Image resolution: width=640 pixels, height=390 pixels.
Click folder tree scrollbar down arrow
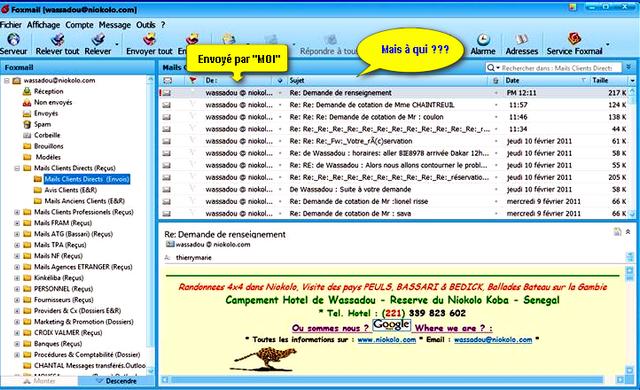151,371
